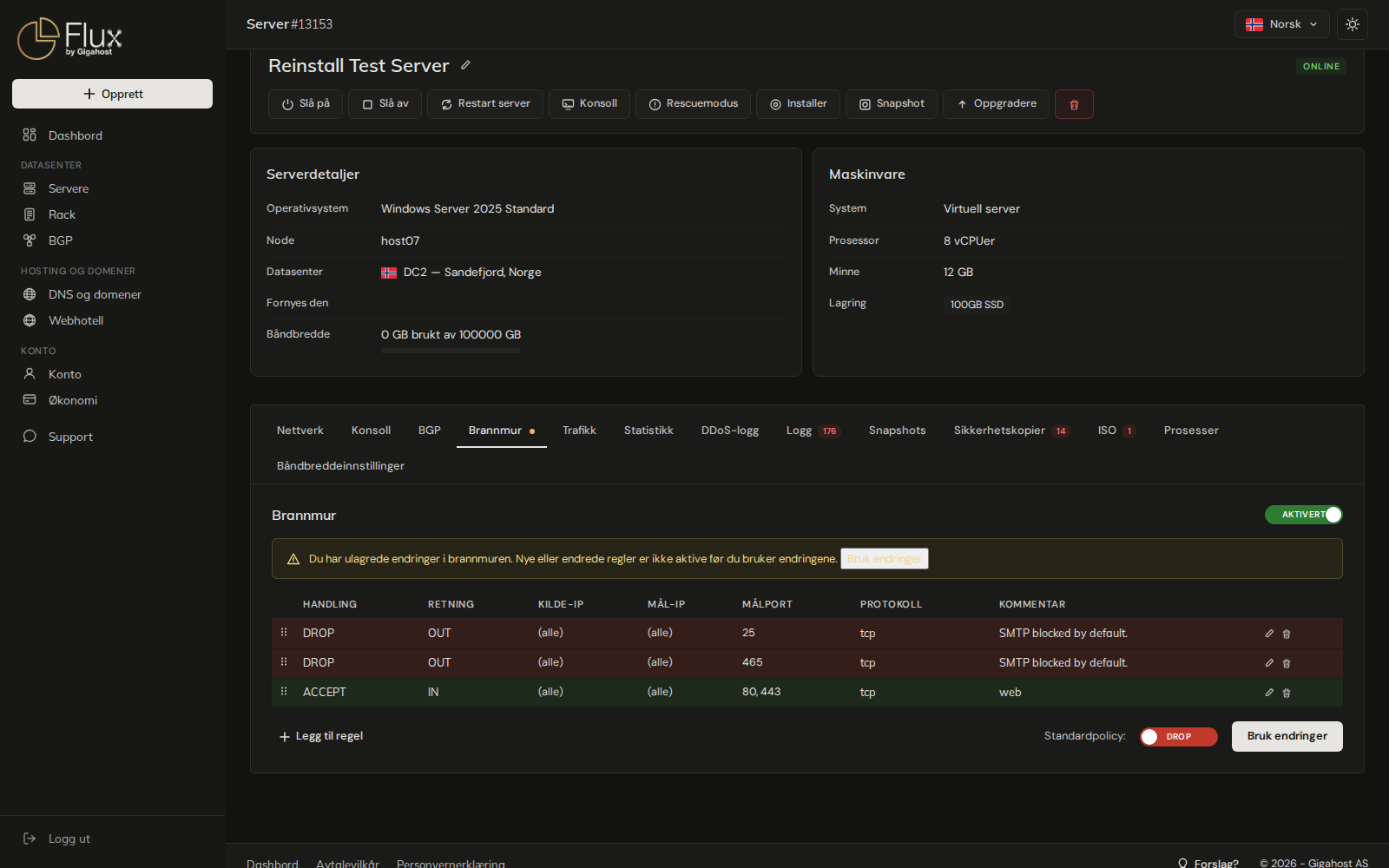Grab drag handle of port 25 rule
This screenshot has width=1389, height=868.
[x=284, y=633]
